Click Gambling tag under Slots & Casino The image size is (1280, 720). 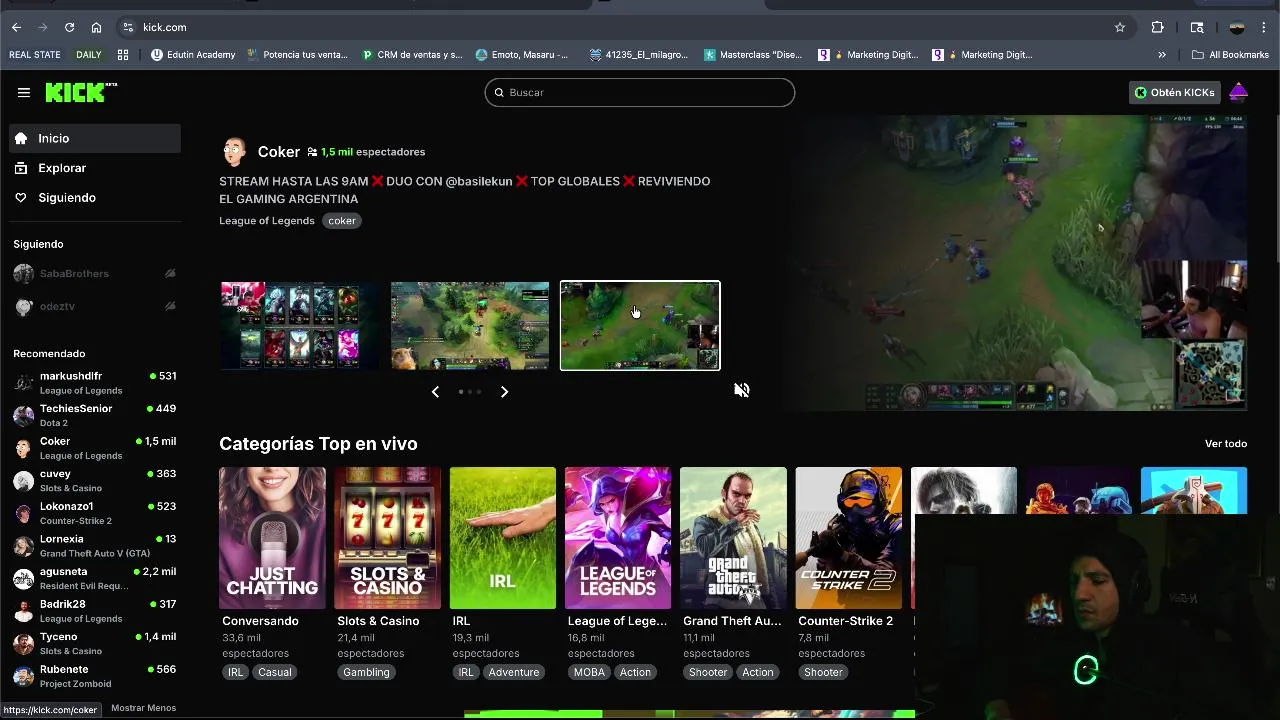tap(366, 672)
